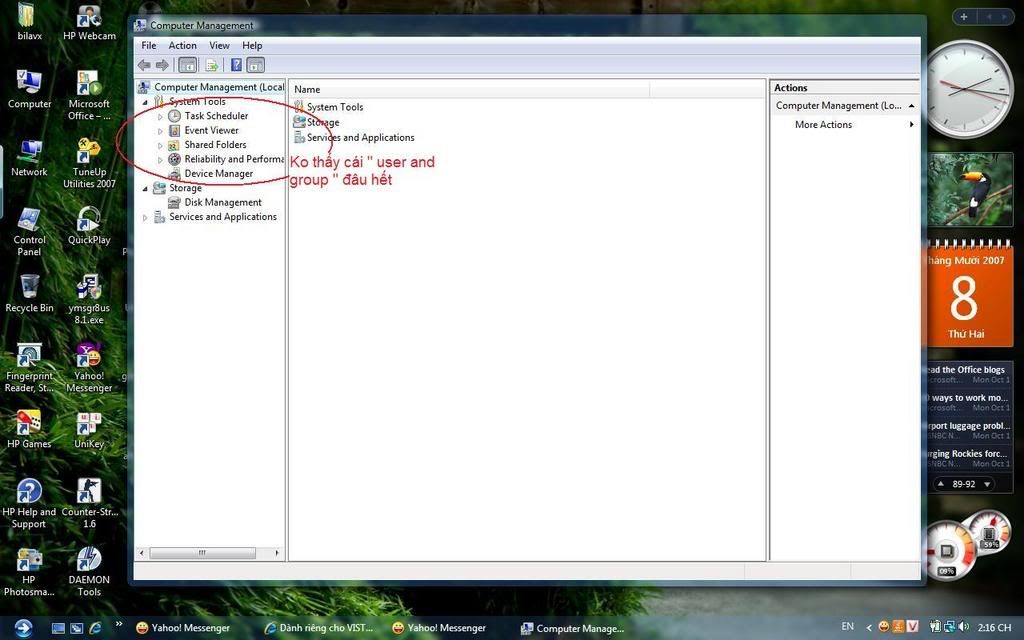Open the Action menu

[182, 45]
